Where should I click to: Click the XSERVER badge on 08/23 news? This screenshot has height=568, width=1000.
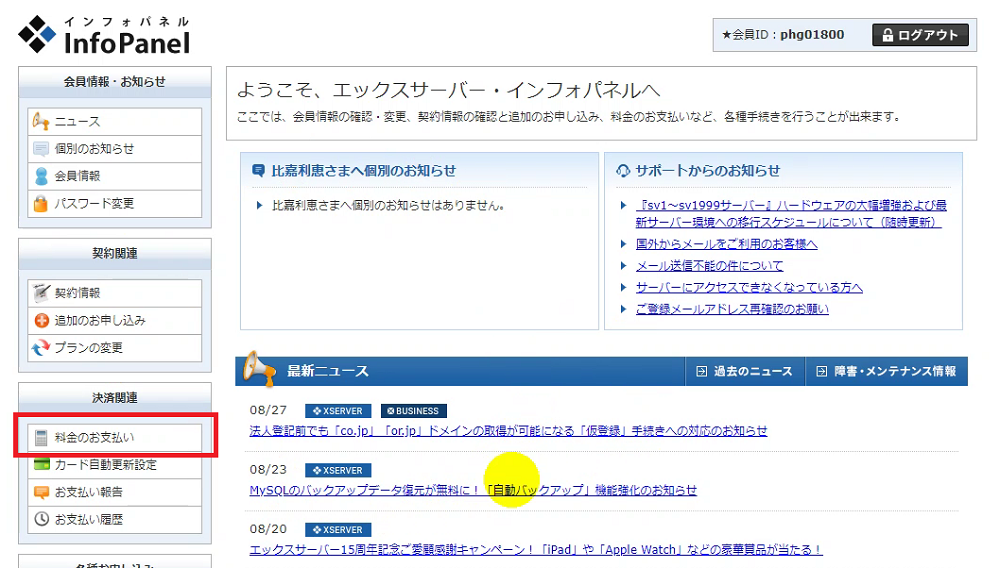(338, 470)
